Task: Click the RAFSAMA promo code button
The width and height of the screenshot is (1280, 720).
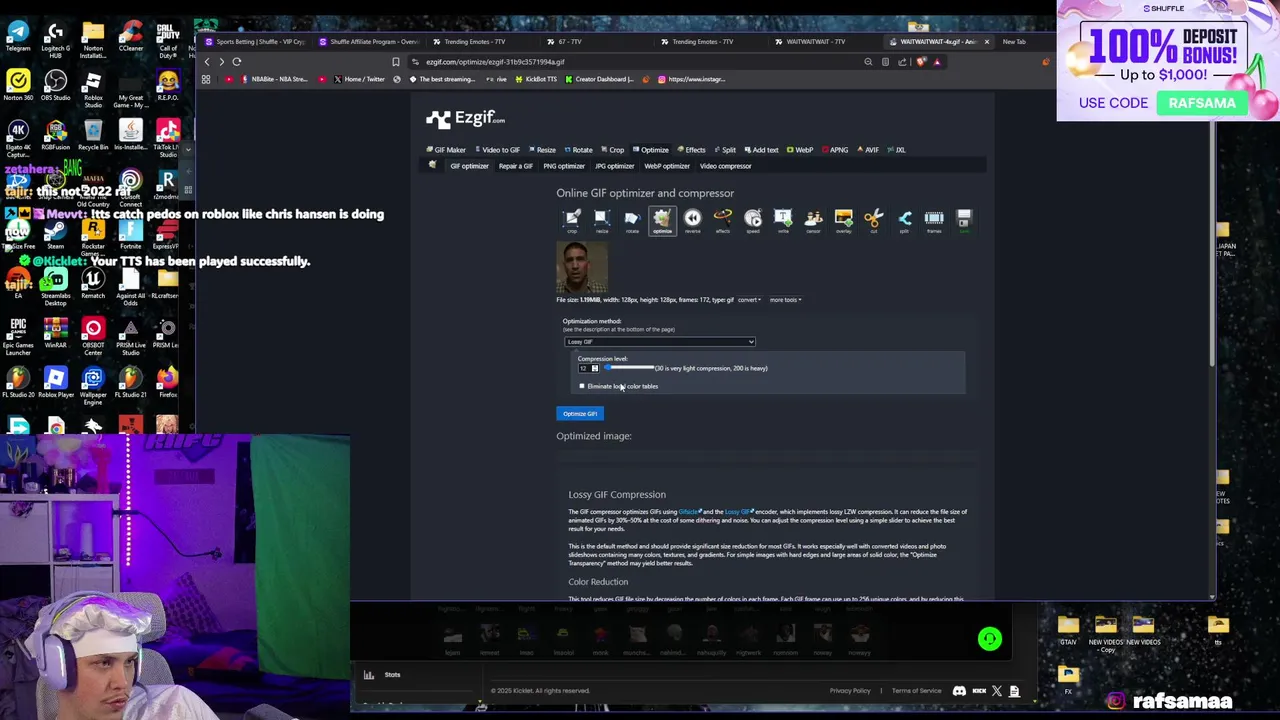Action: [1202, 103]
